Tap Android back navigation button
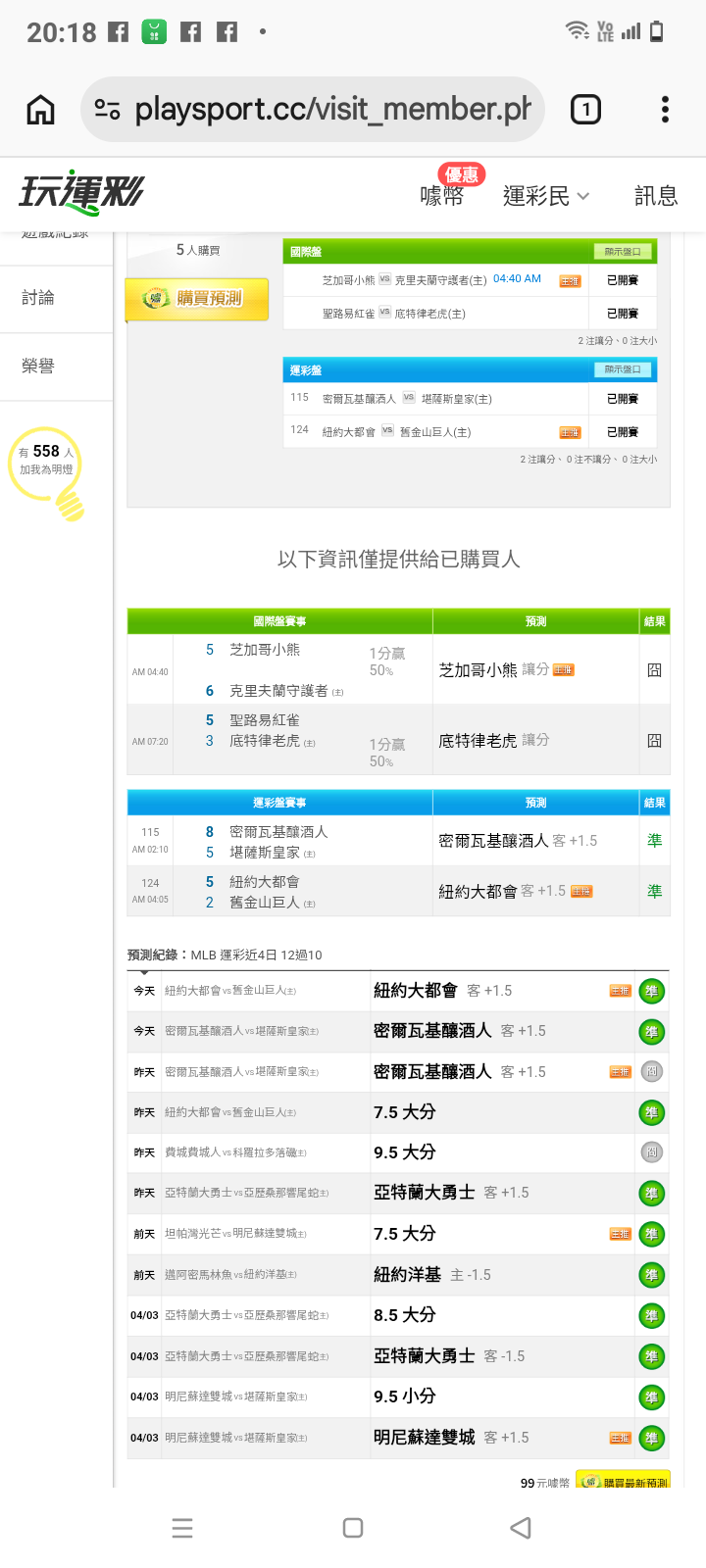Viewport: 706px width, 1568px height. tap(522, 1528)
